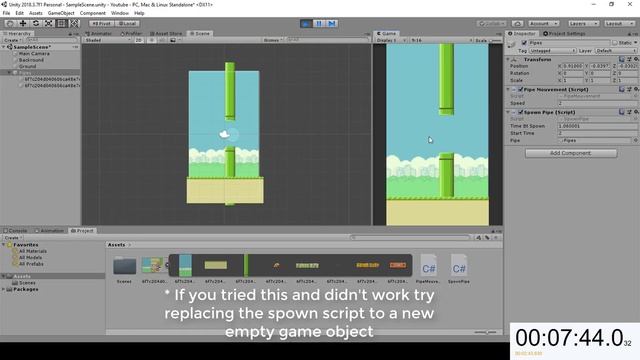Open the Account dropdown

(543, 24)
